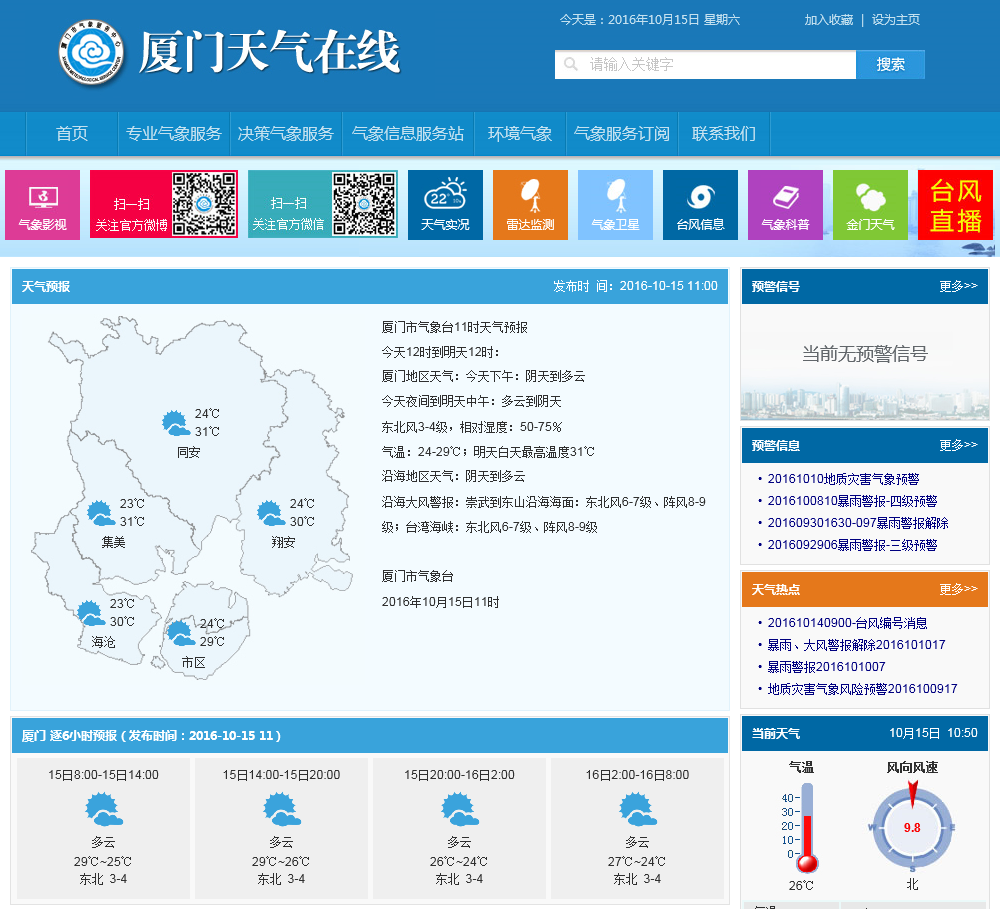Image resolution: width=1000 pixels, height=909 pixels.
Task: Open 2016092906暴雨警报-三级预警 link
Action: (x=852, y=545)
